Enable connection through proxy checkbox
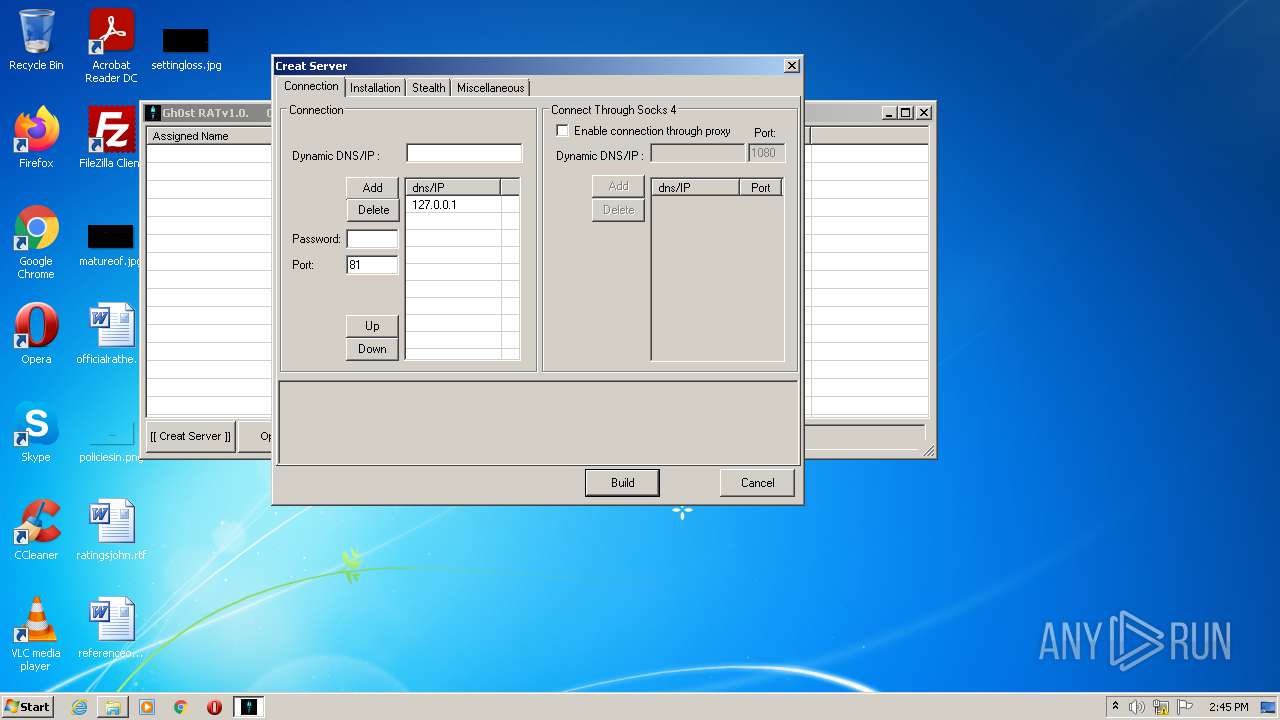This screenshot has height=720, width=1280. pos(562,131)
